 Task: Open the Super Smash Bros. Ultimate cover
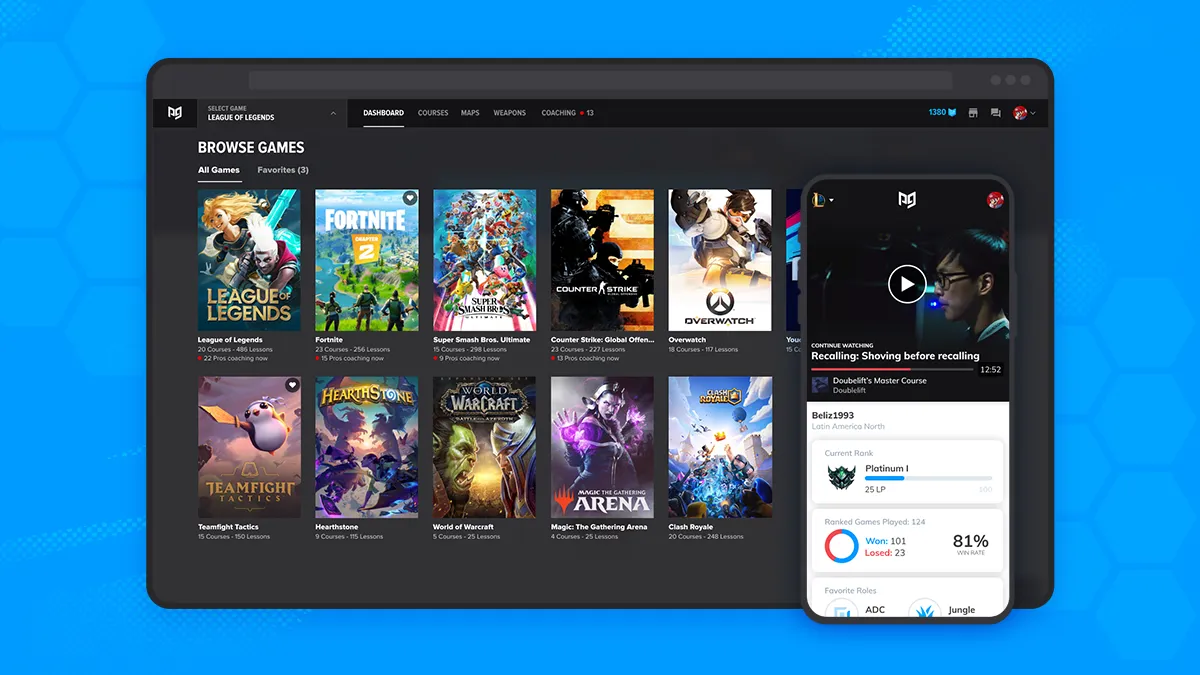(x=484, y=260)
